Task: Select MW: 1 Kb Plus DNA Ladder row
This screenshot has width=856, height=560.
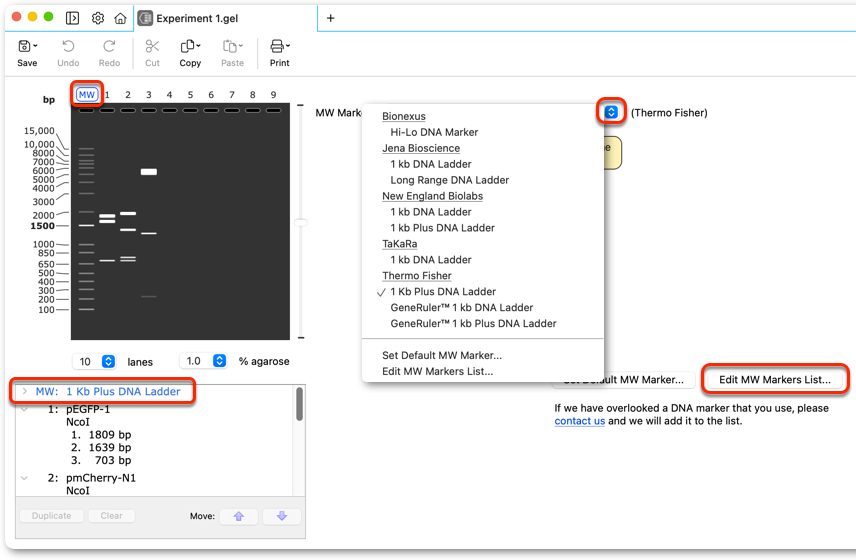Action: coord(108,391)
